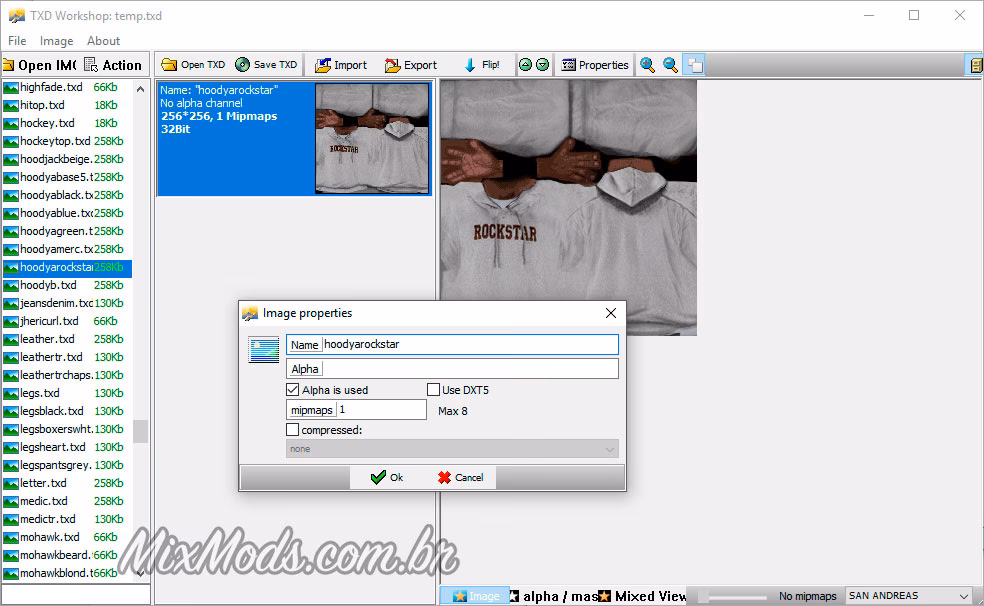Image resolution: width=984 pixels, height=606 pixels.
Task: Select legsblack.txd in the file list
Action: tap(67, 412)
